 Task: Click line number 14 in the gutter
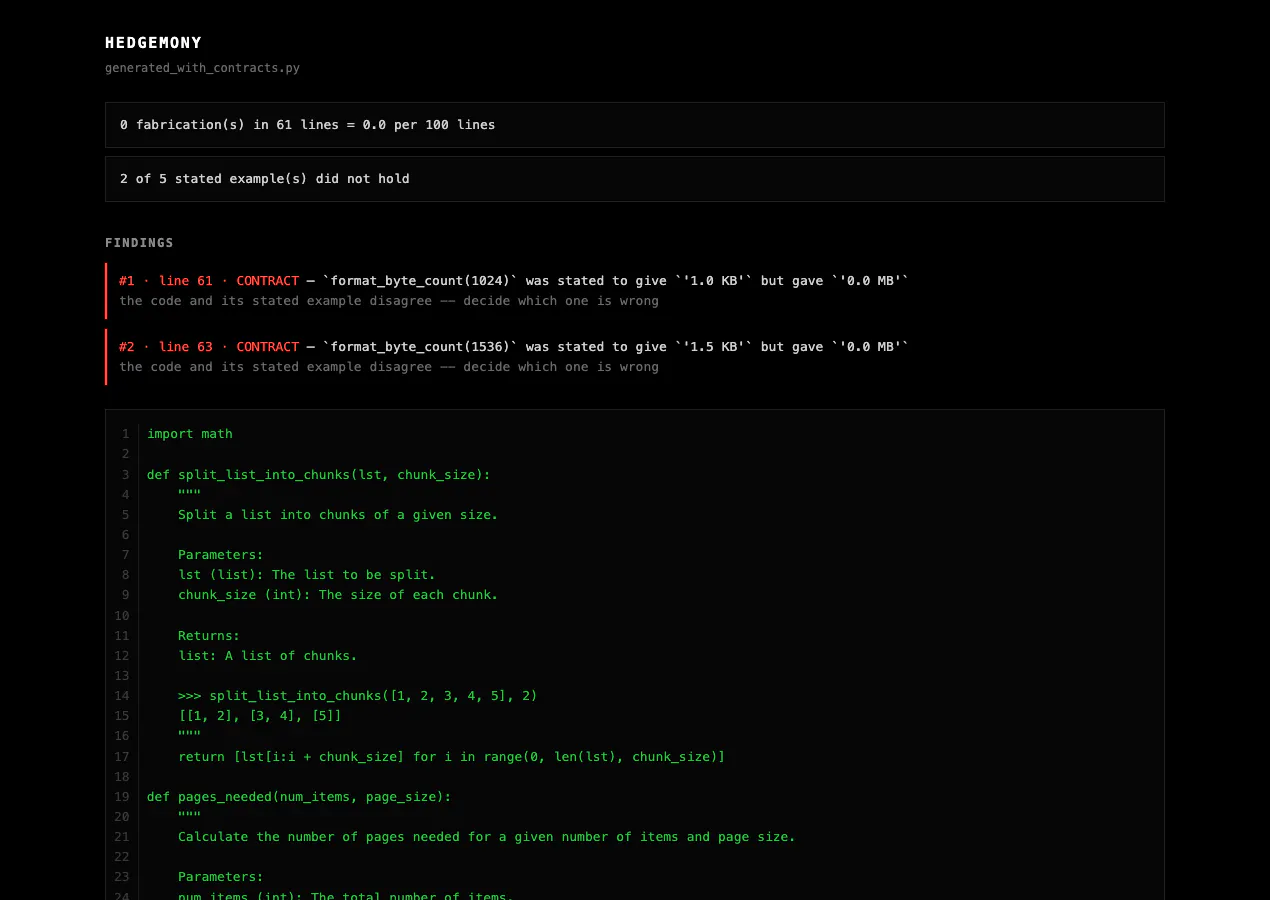[x=122, y=696]
